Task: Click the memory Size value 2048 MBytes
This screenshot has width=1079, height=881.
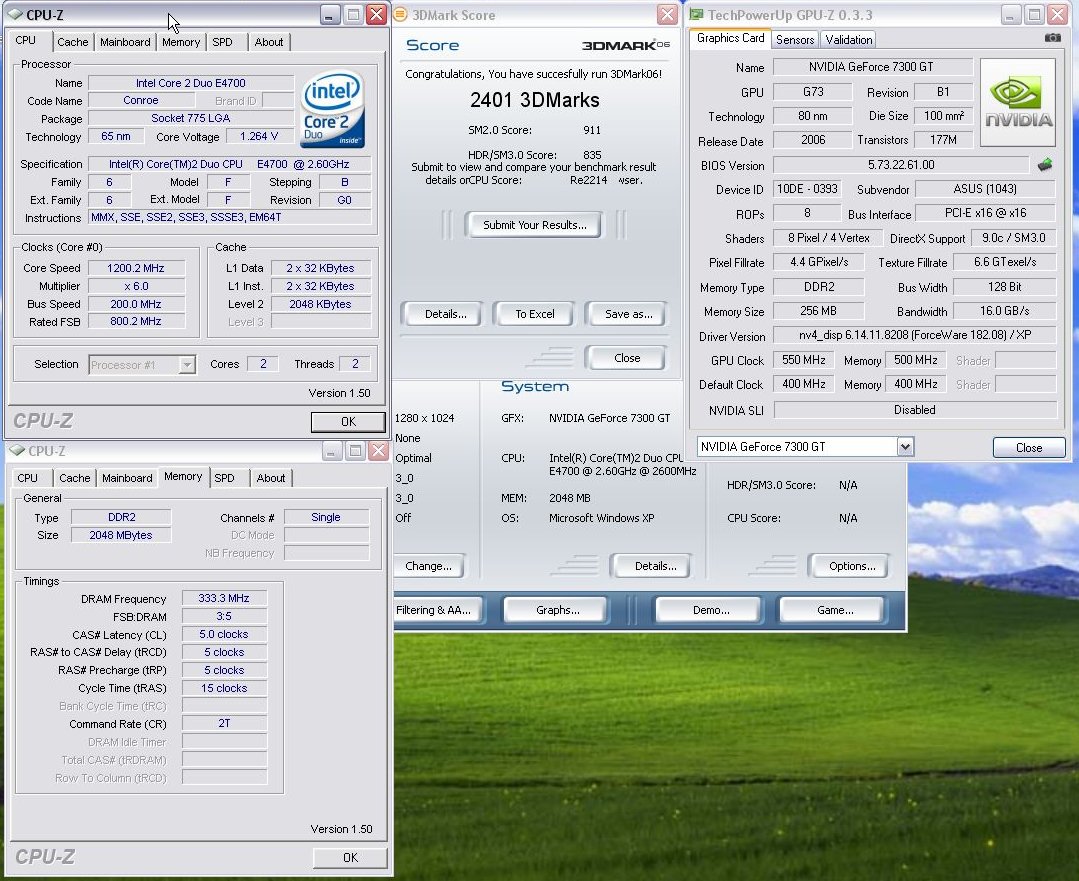Action: point(120,535)
